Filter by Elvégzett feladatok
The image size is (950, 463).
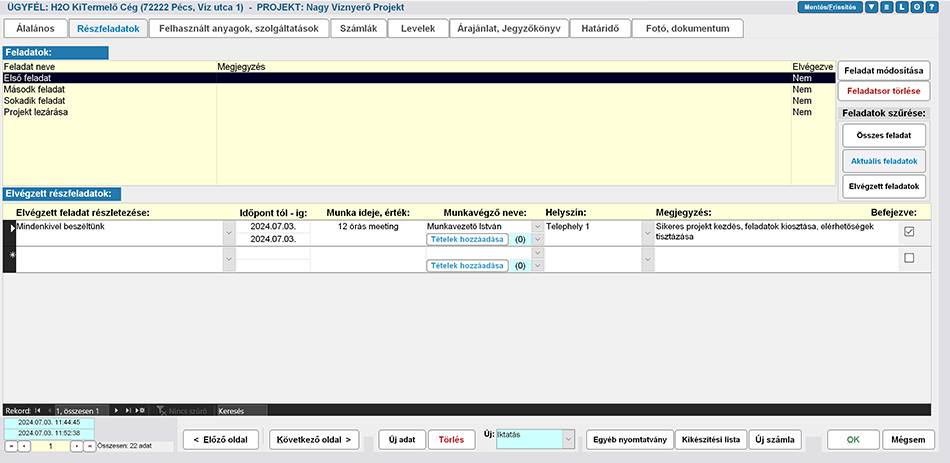pyautogui.click(x=884, y=187)
